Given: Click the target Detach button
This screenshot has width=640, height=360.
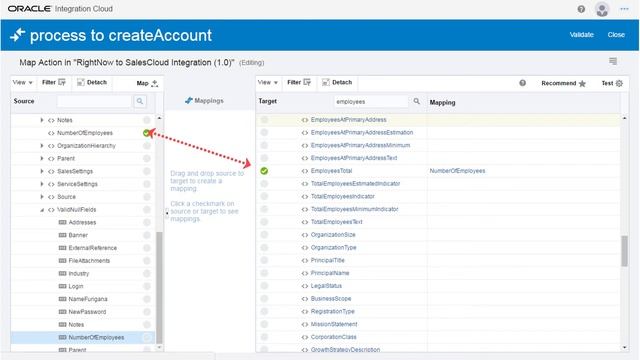Looking at the screenshot, I should [x=337, y=82].
